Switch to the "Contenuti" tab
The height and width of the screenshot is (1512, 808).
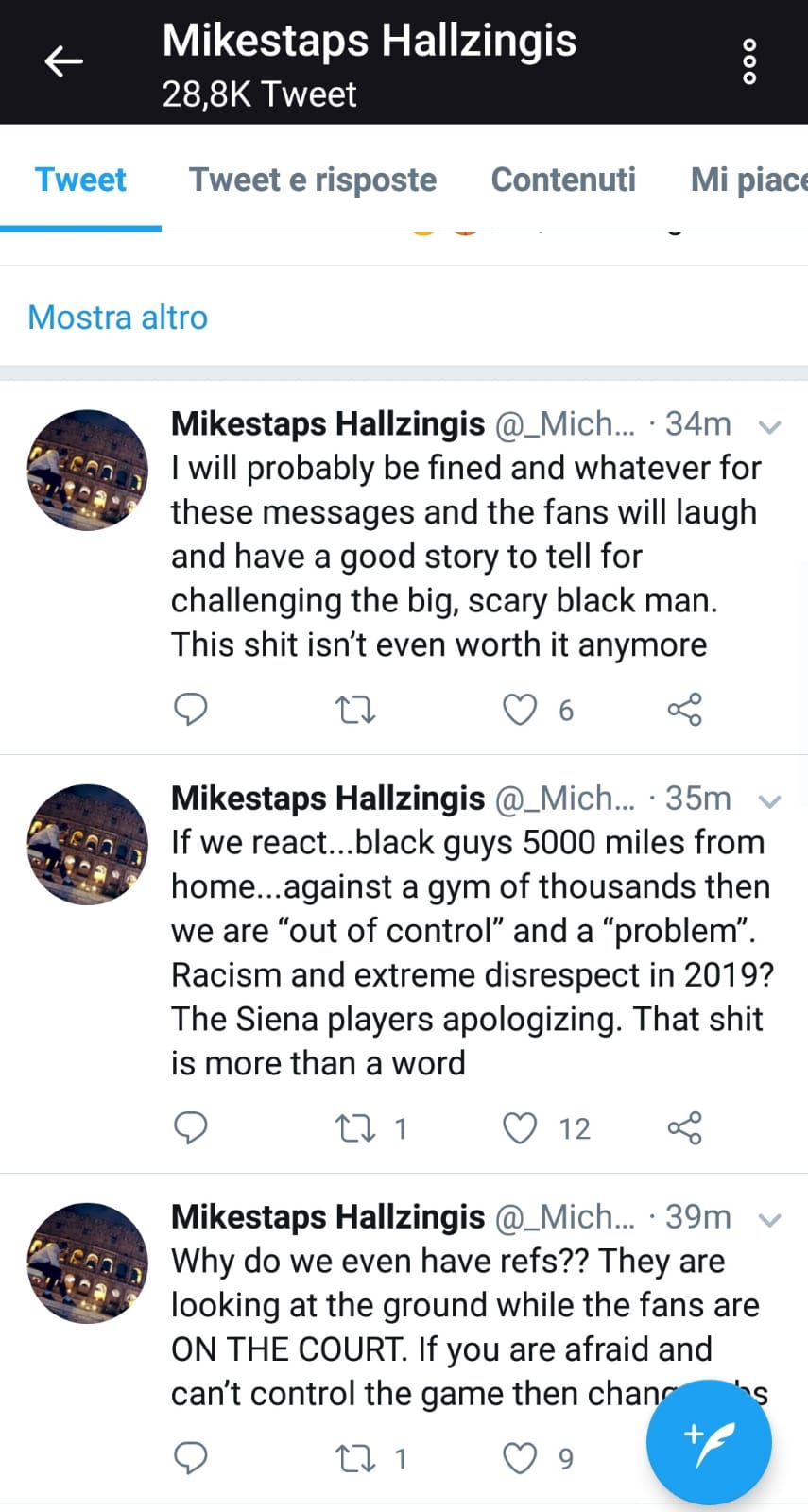click(x=563, y=180)
